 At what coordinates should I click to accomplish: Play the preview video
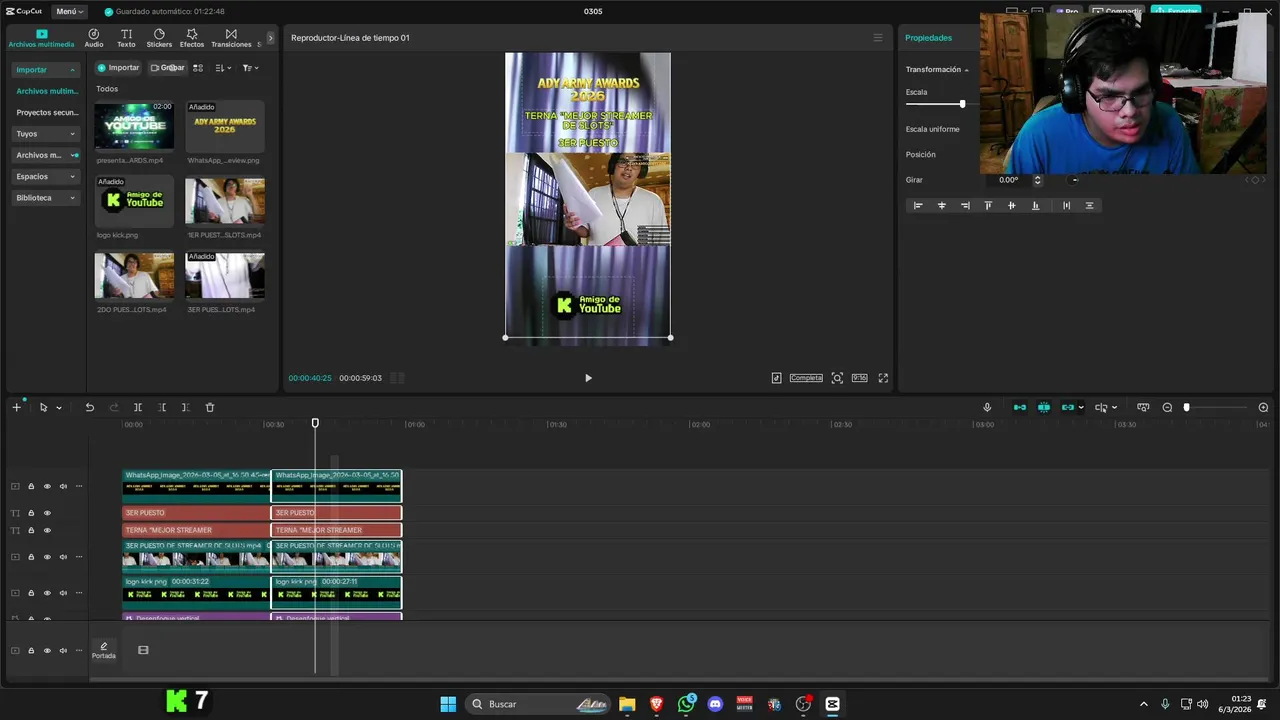tap(588, 378)
